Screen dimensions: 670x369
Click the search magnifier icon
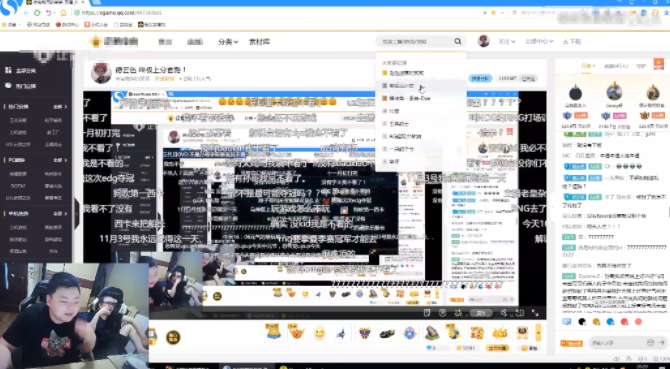tap(458, 41)
